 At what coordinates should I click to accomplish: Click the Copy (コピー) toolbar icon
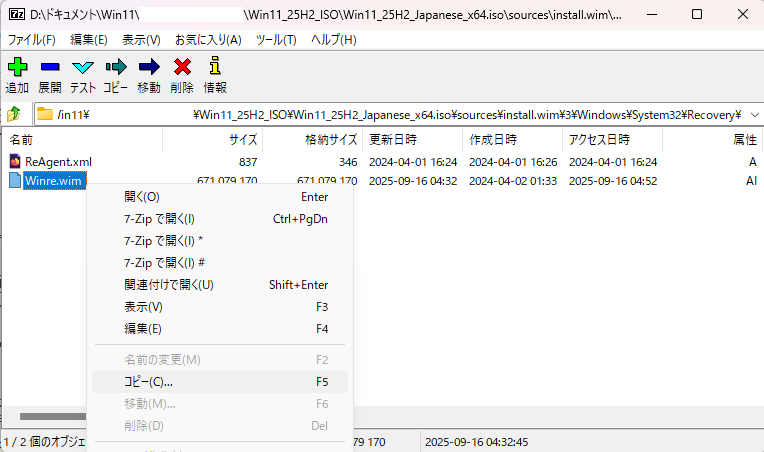pos(116,68)
